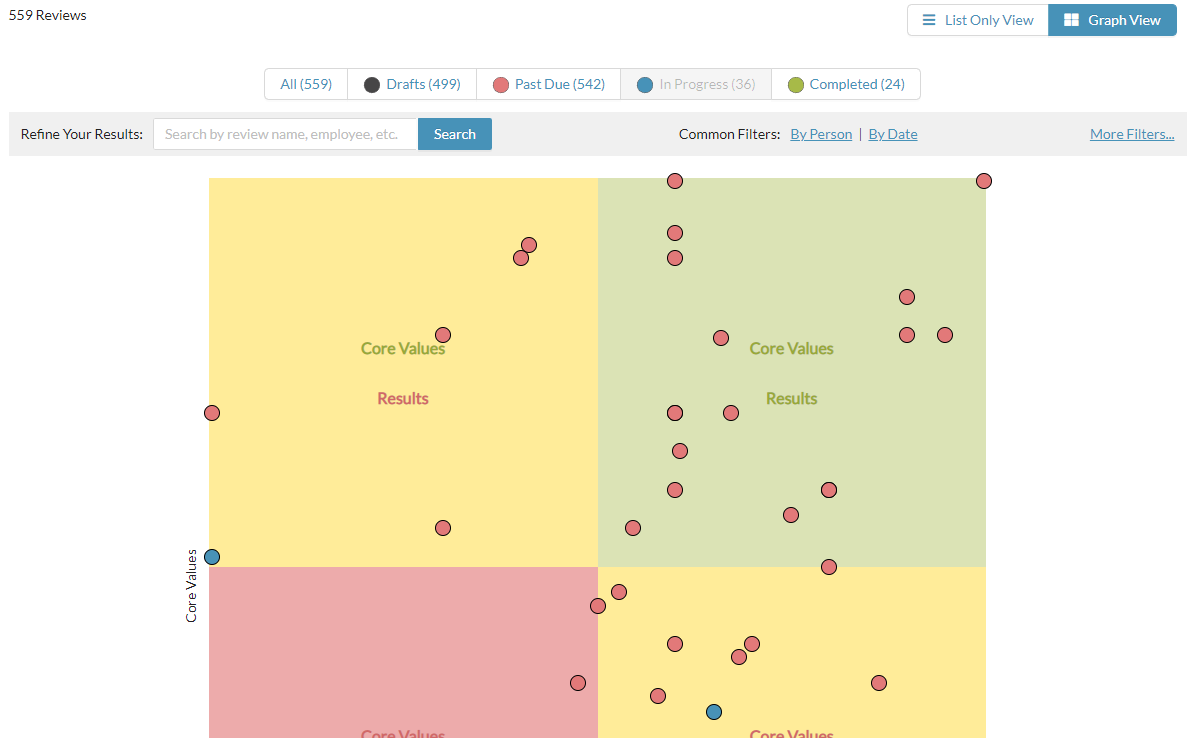Click the 559 Reviews count text
Image resolution: width=1195 pixels, height=738 pixels.
(x=47, y=15)
